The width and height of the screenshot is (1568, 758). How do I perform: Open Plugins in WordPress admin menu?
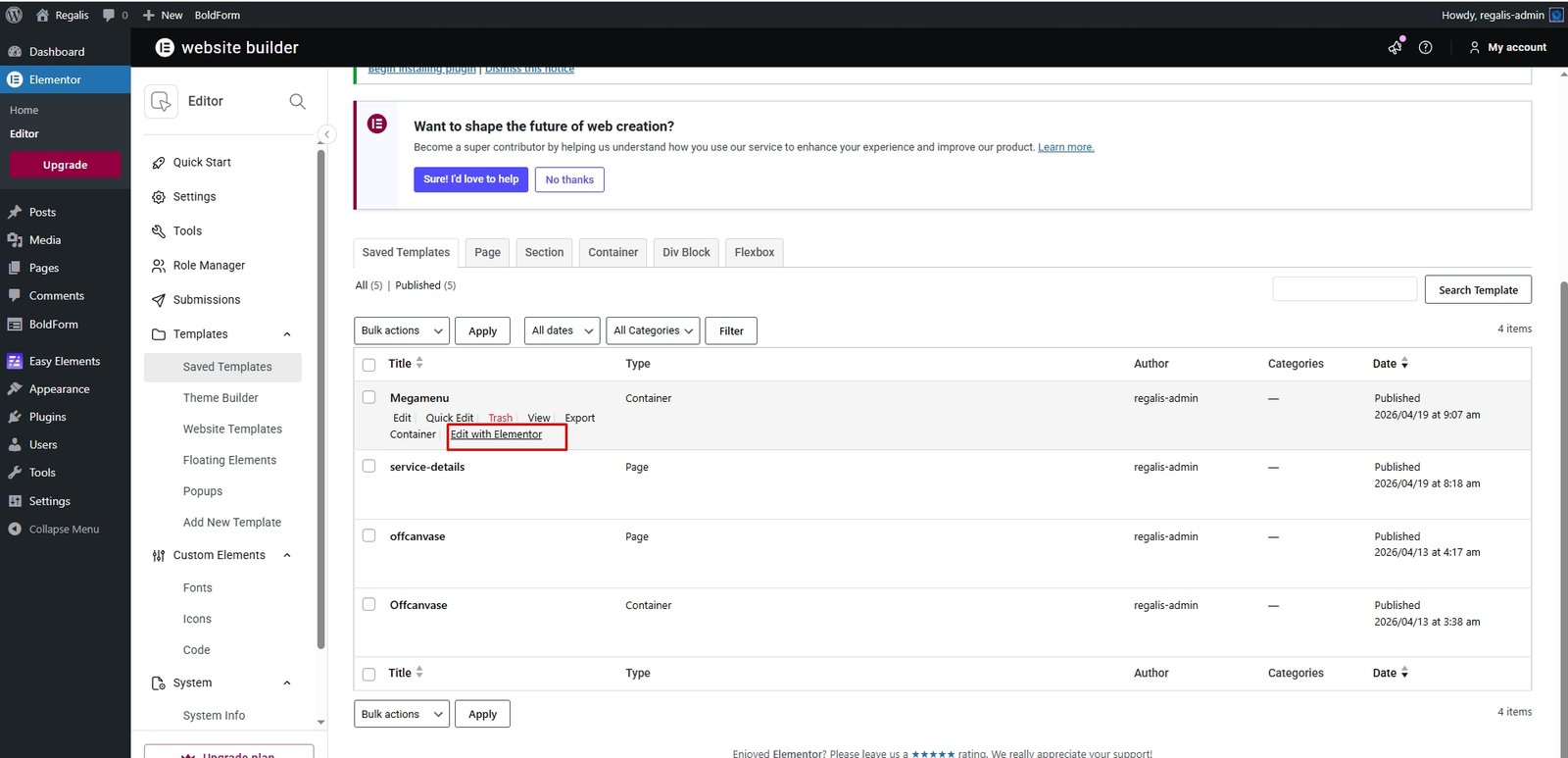click(47, 417)
